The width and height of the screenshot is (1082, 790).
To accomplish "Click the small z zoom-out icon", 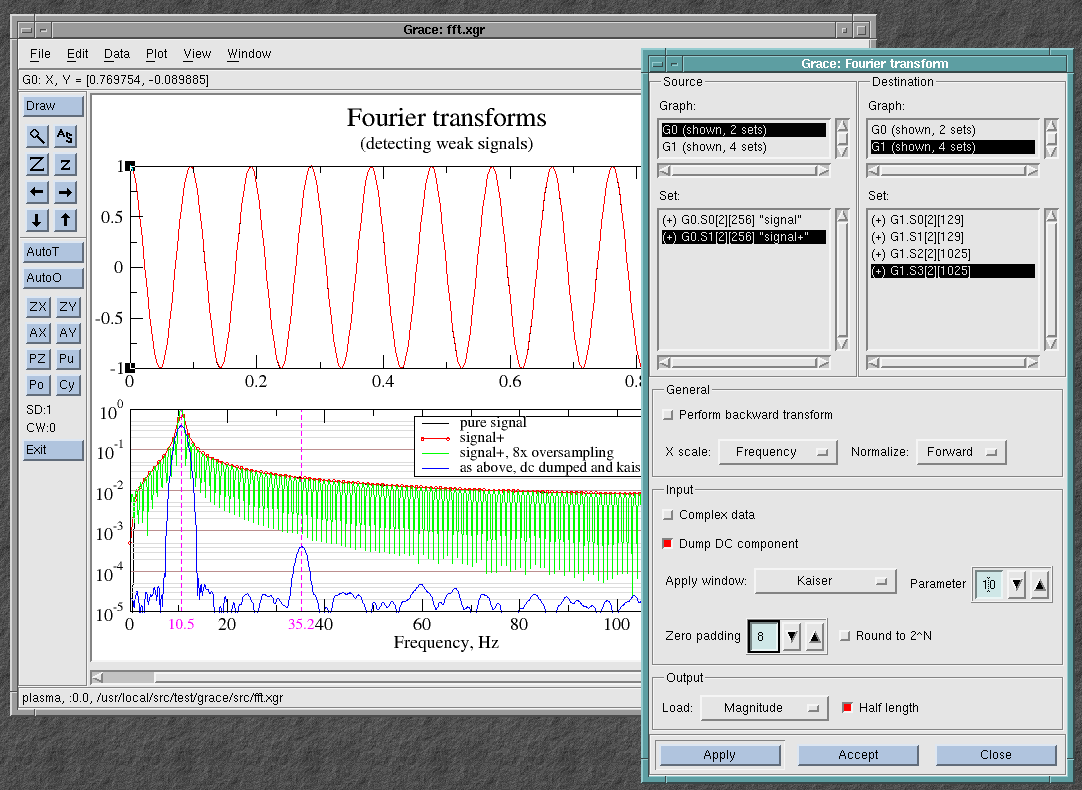I will (x=65, y=164).
